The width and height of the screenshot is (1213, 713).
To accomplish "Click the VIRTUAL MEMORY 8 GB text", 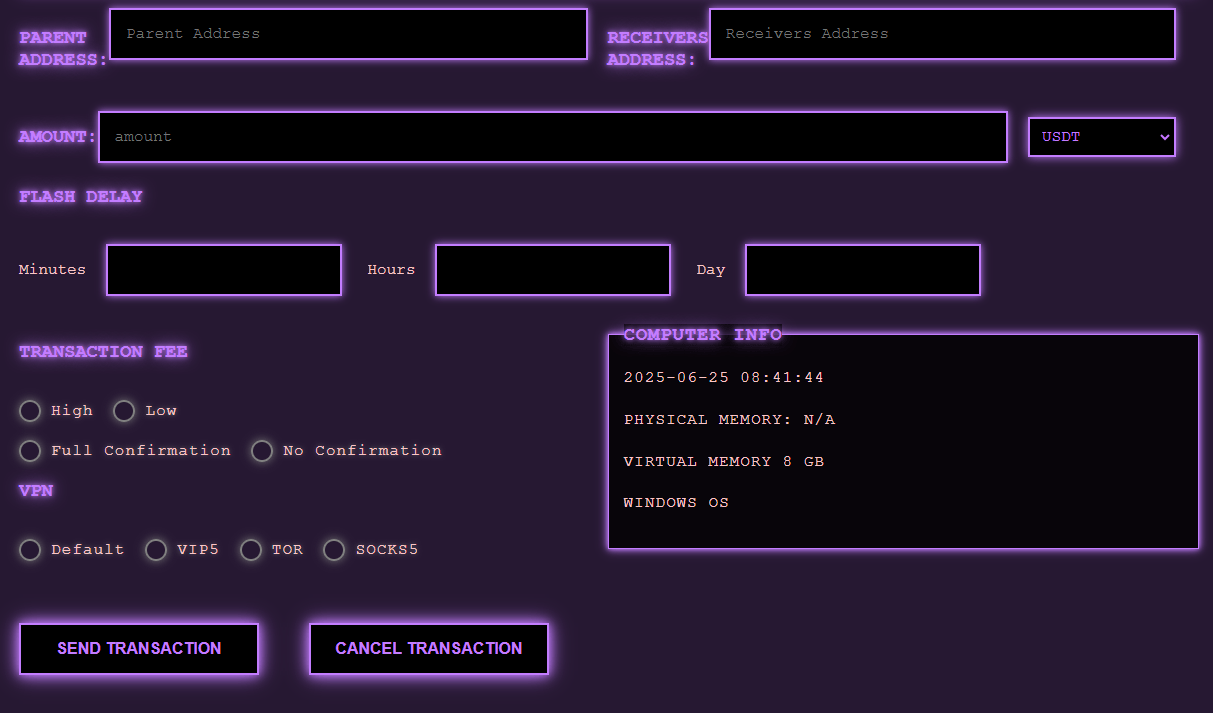I will (x=724, y=462).
